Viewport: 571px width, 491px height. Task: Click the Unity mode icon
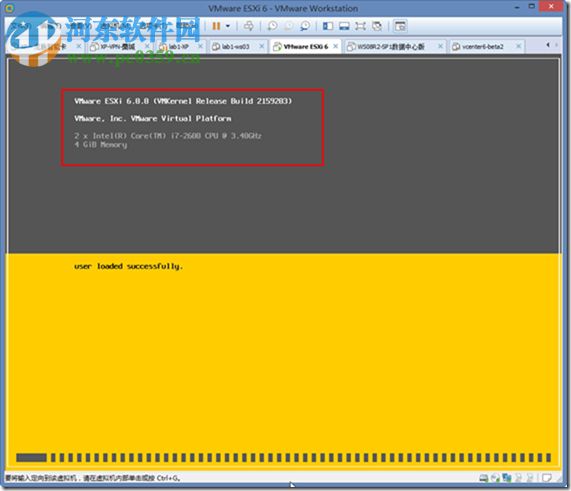pos(377,26)
